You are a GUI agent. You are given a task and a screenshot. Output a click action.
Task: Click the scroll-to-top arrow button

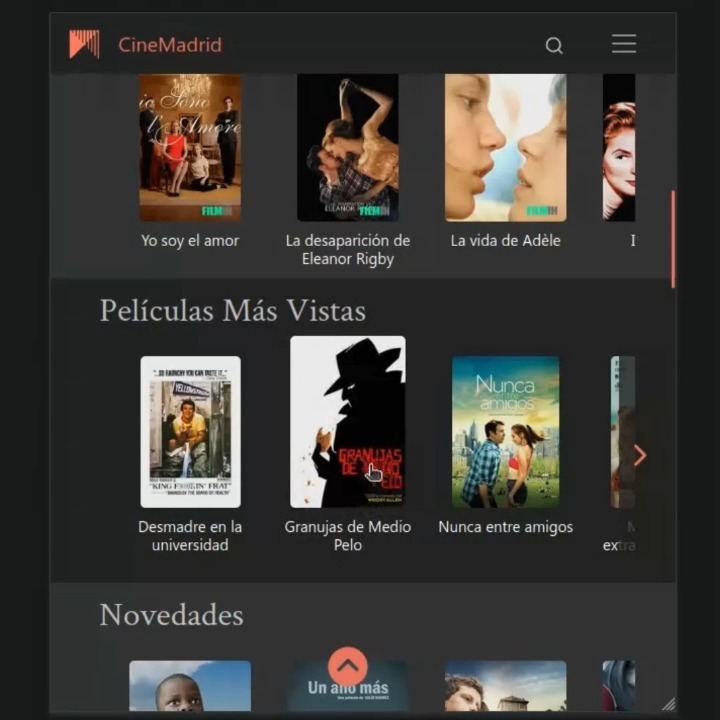(348, 666)
